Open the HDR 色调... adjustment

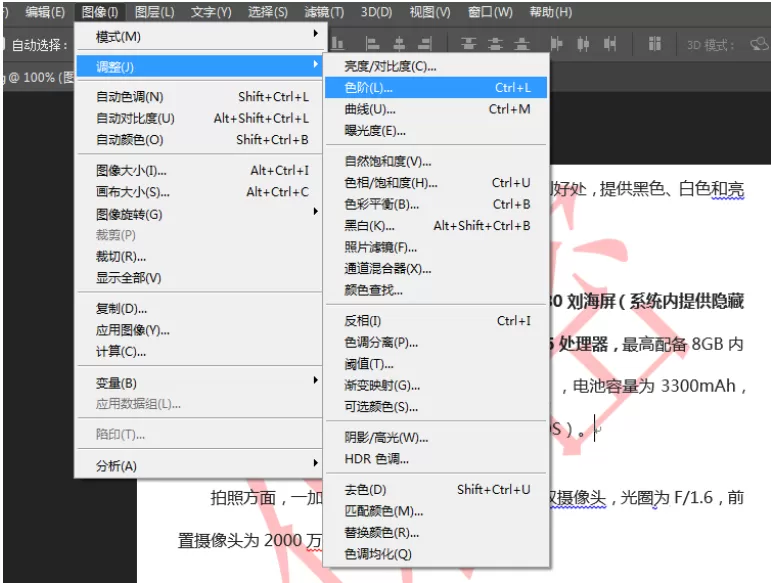point(436,459)
